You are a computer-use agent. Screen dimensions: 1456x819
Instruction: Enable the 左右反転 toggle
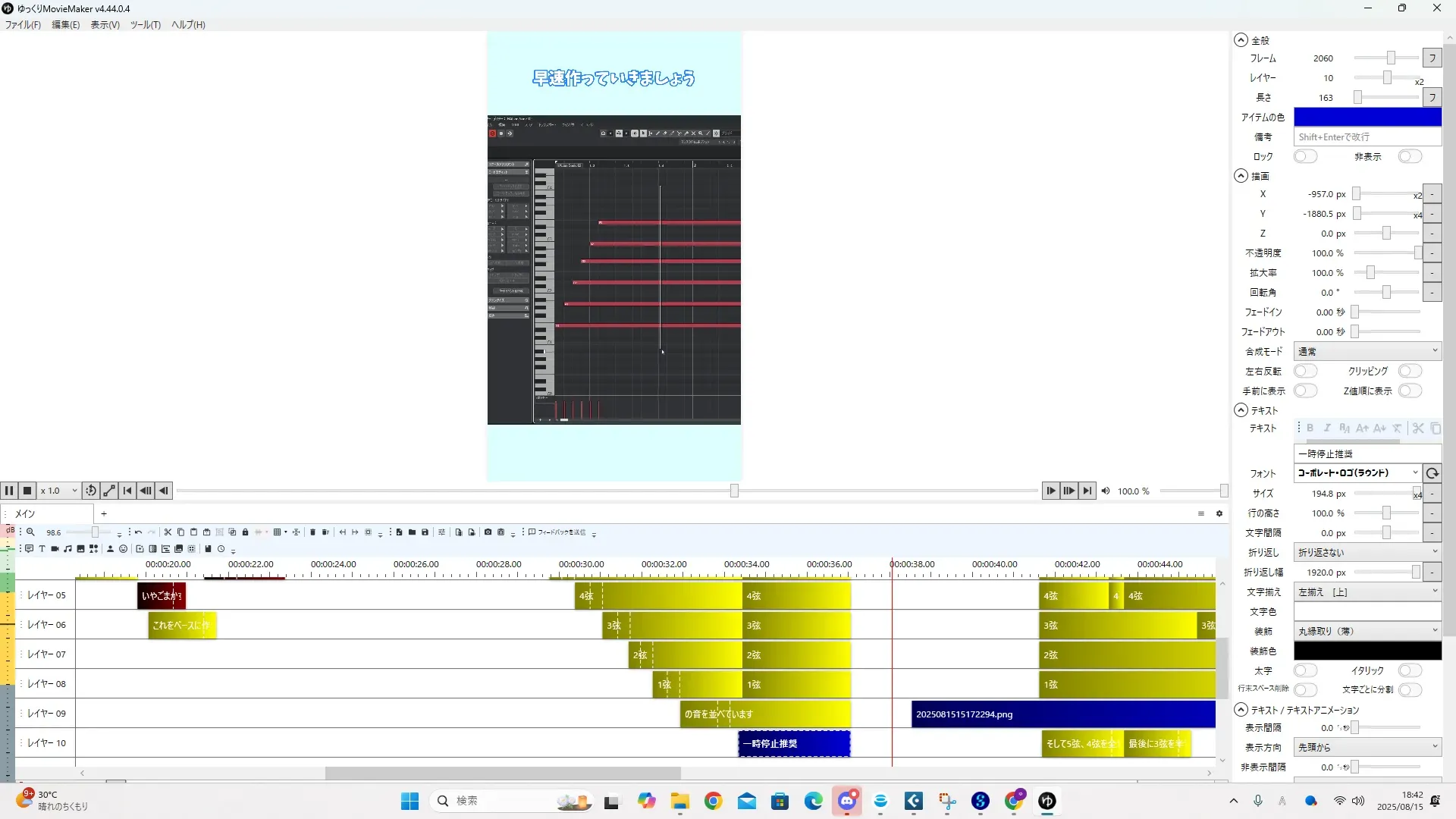click(1305, 371)
